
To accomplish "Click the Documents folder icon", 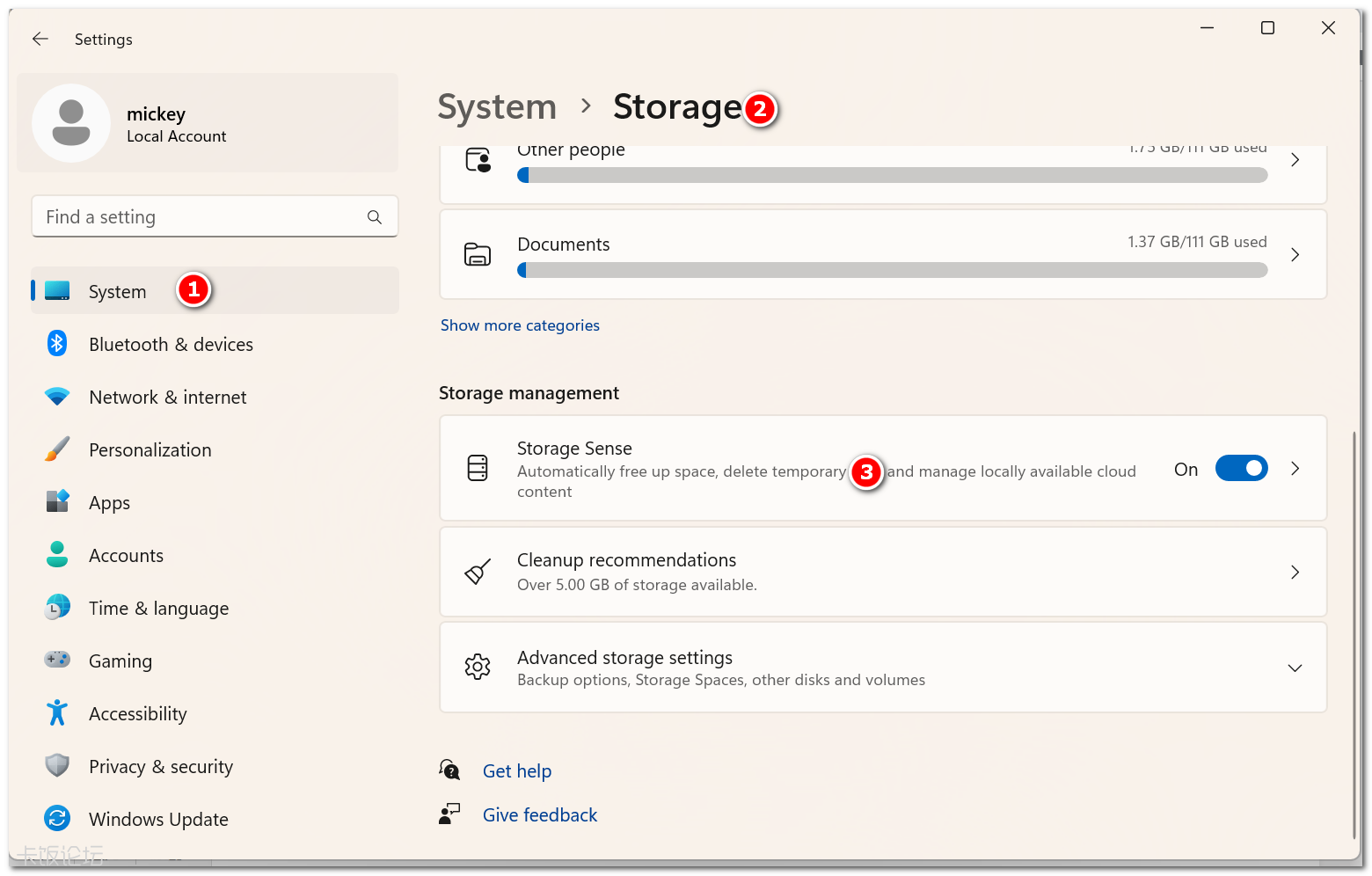I will 478,254.
